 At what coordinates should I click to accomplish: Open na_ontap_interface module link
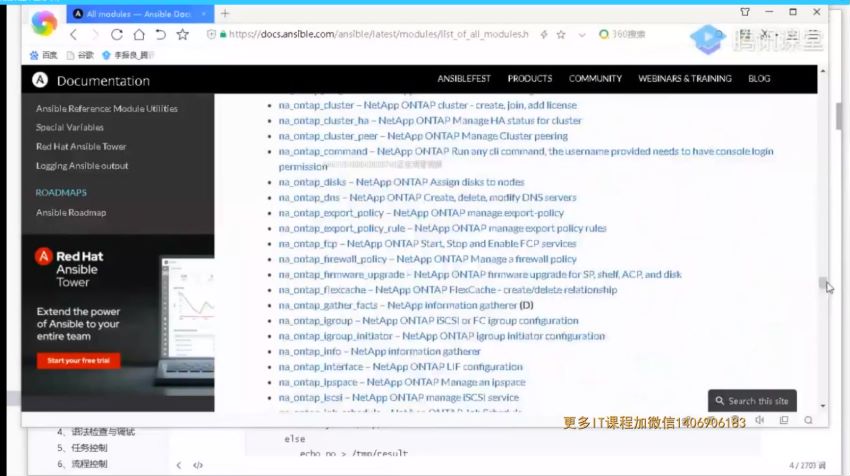tap(401, 367)
